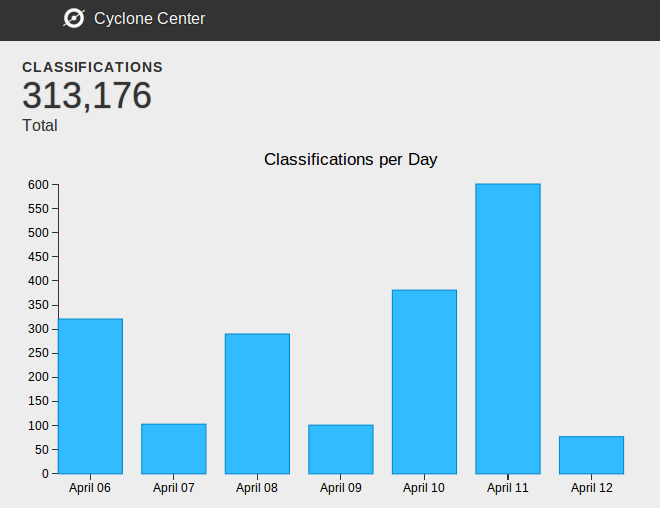This screenshot has width=660, height=508.
Task: Click the April 12 axis label
Action: (x=591, y=488)
